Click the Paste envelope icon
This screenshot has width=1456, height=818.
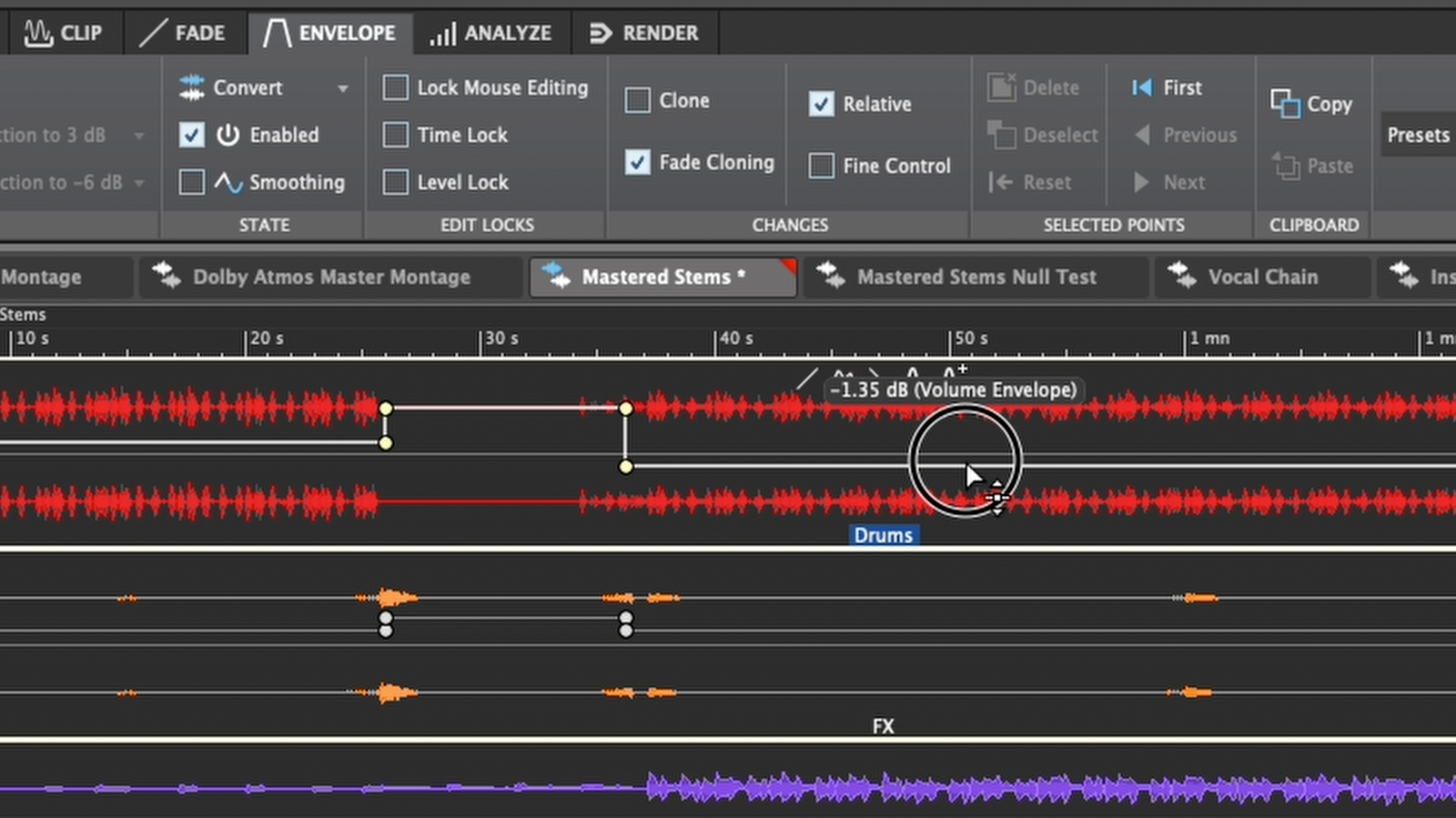point(1286,166)
